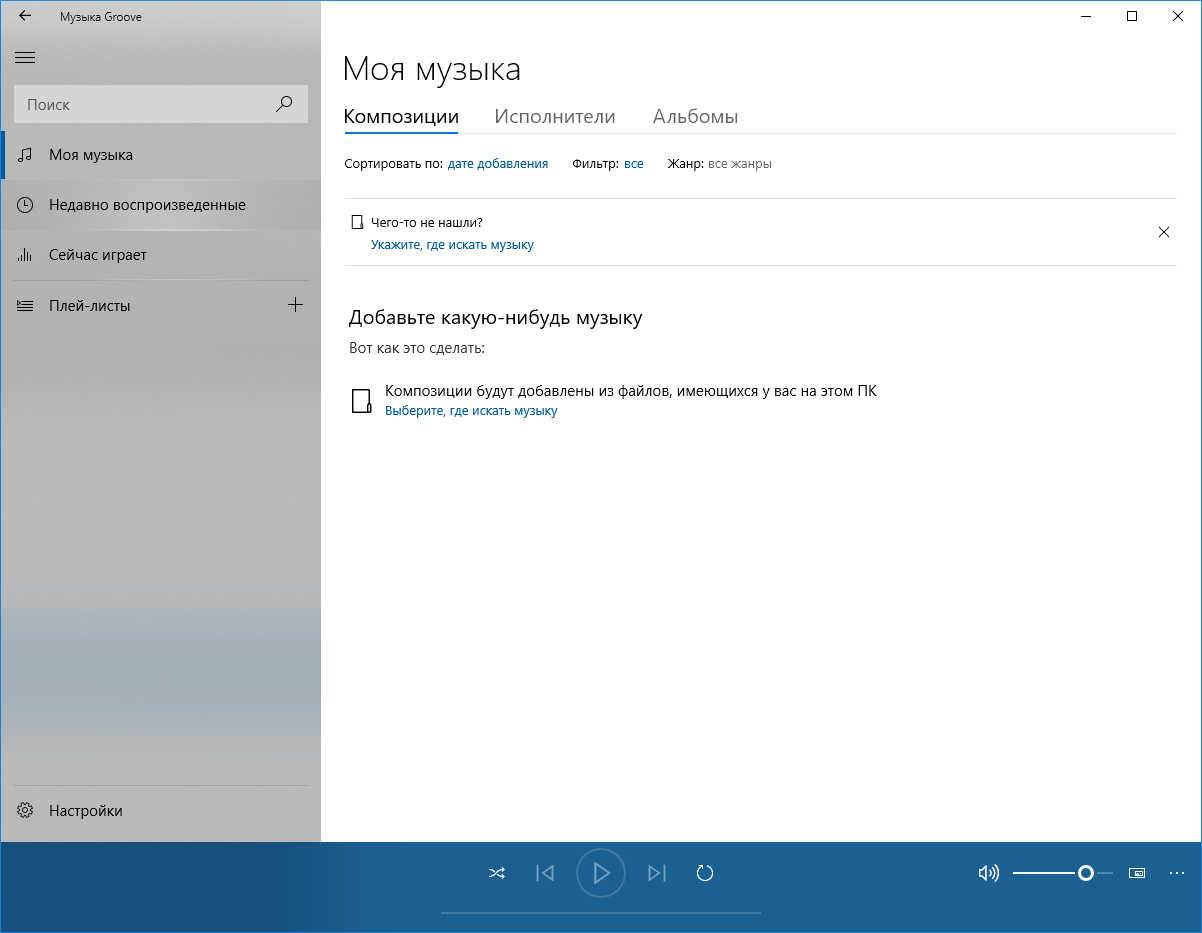Maximize the Groove window
Screen dimensions: 1202x933
pyautogui.click(x=1132, y=16)
